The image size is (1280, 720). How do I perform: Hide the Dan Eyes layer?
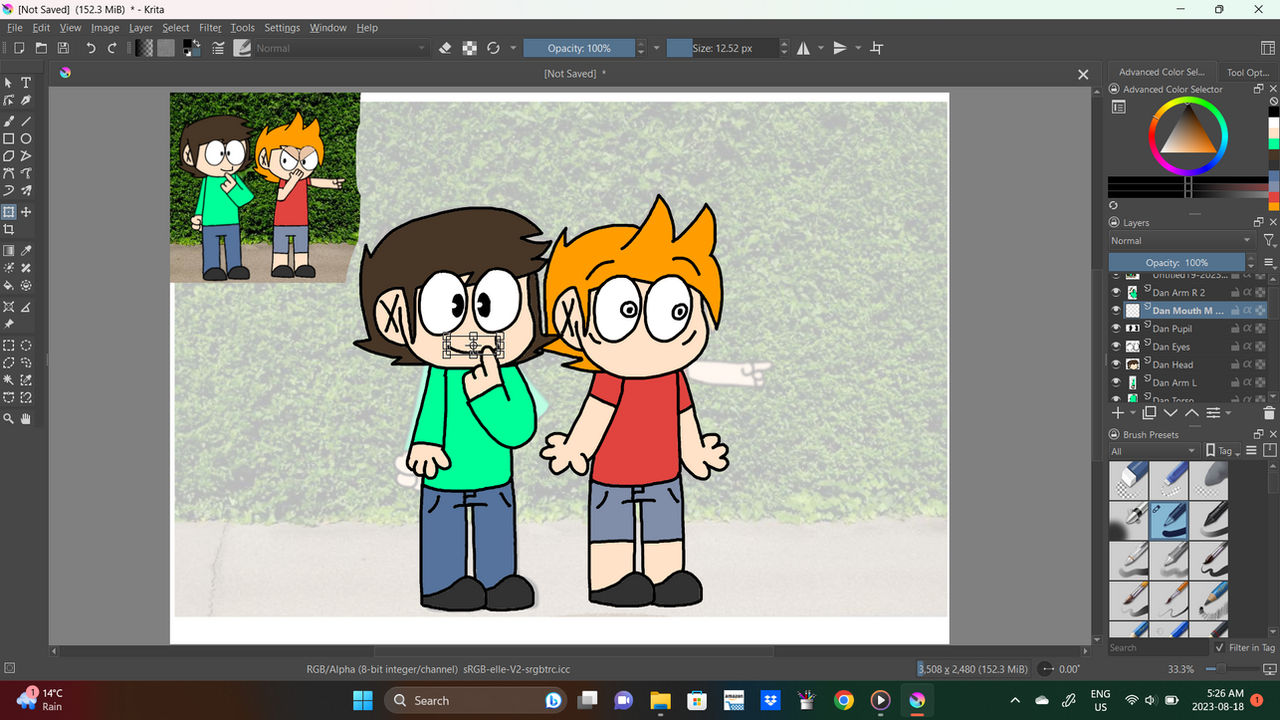coord(1116,347)
